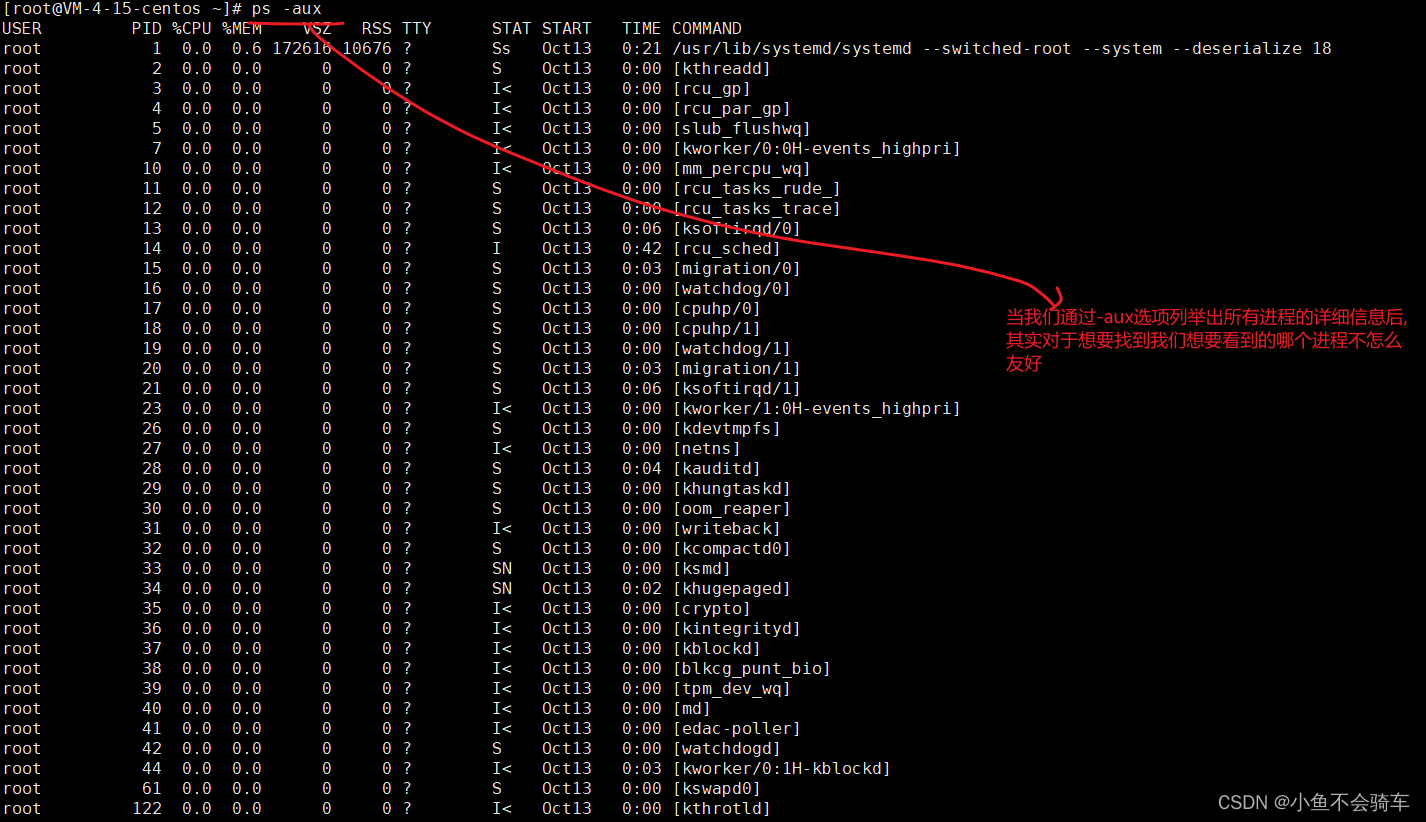Screen dimensions: 1426x822
Task: Click the [kswapd0] process name
Action: click(x=717, y=789)
